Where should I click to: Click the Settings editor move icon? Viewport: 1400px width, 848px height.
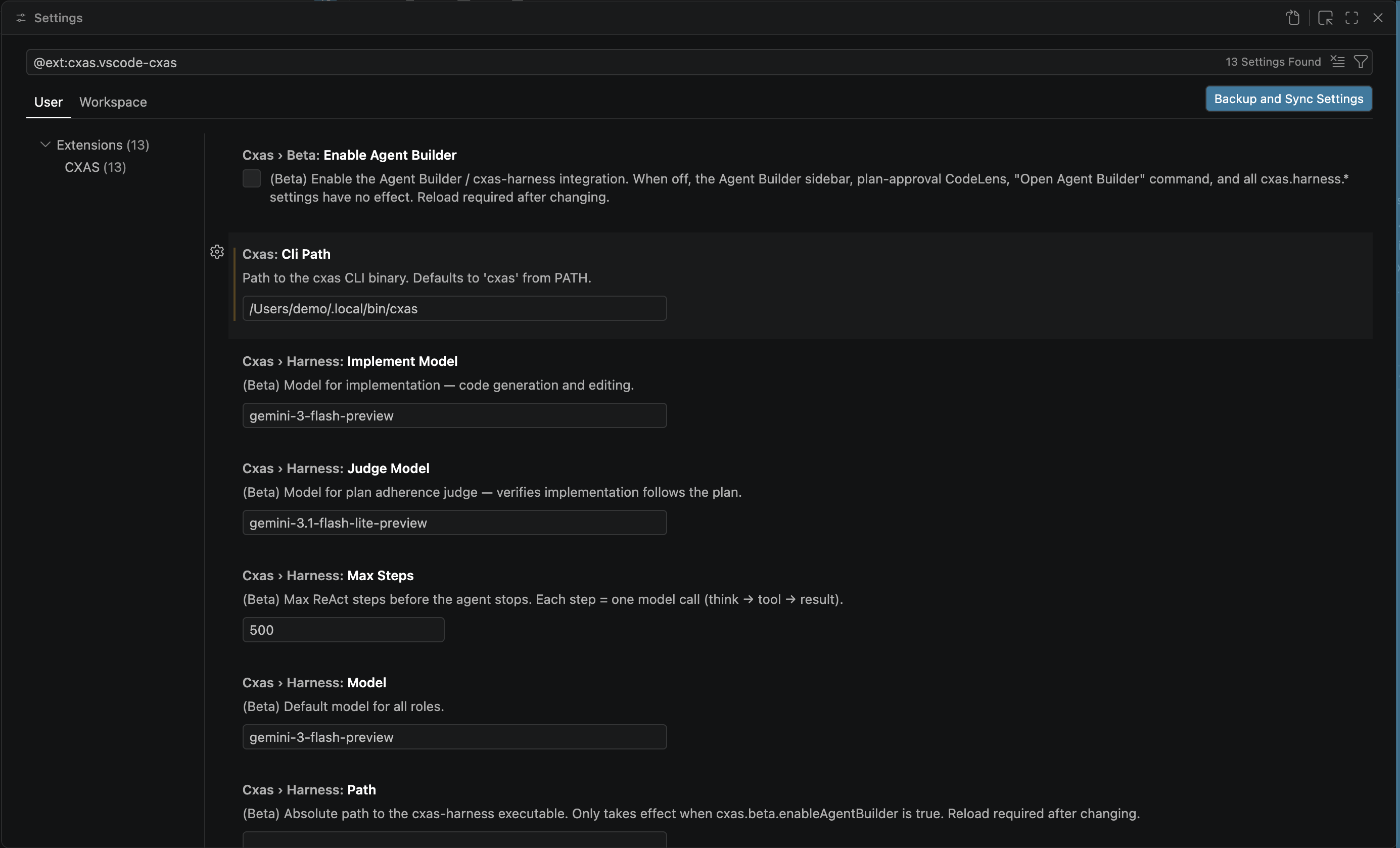[x=1325, y=18]
